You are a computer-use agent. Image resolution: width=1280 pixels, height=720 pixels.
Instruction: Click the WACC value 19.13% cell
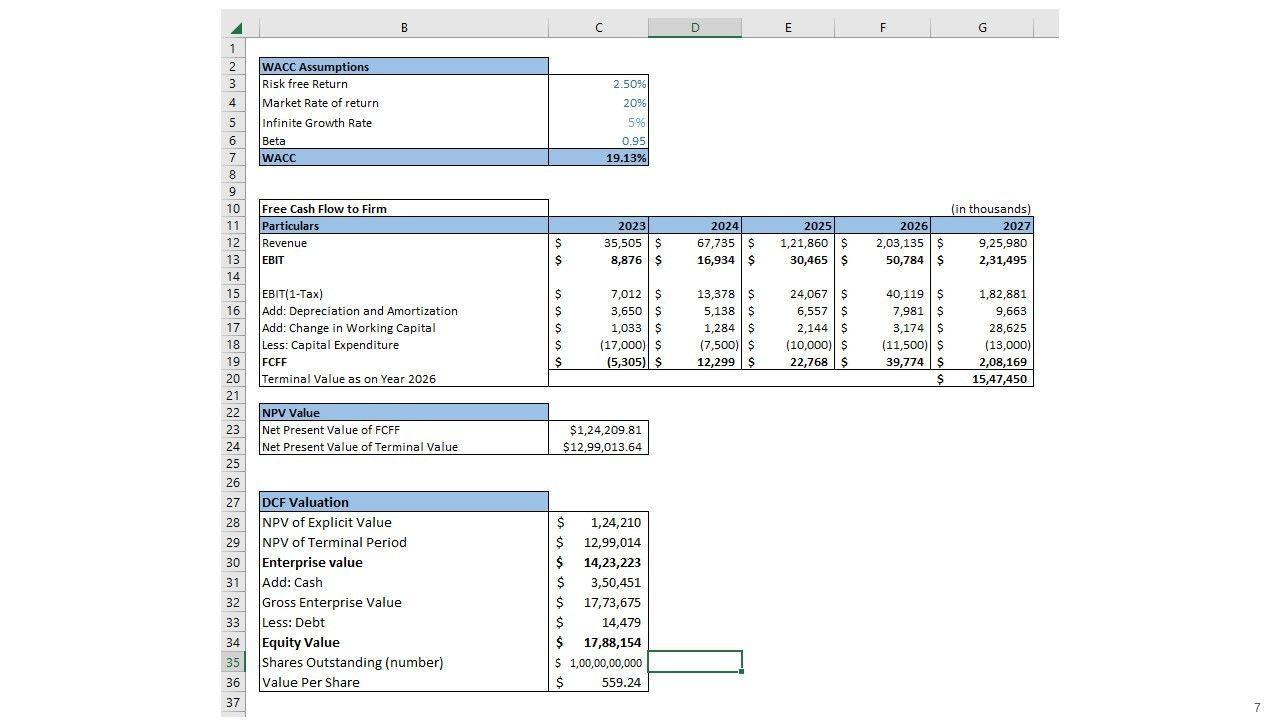(x=599, y=158)
